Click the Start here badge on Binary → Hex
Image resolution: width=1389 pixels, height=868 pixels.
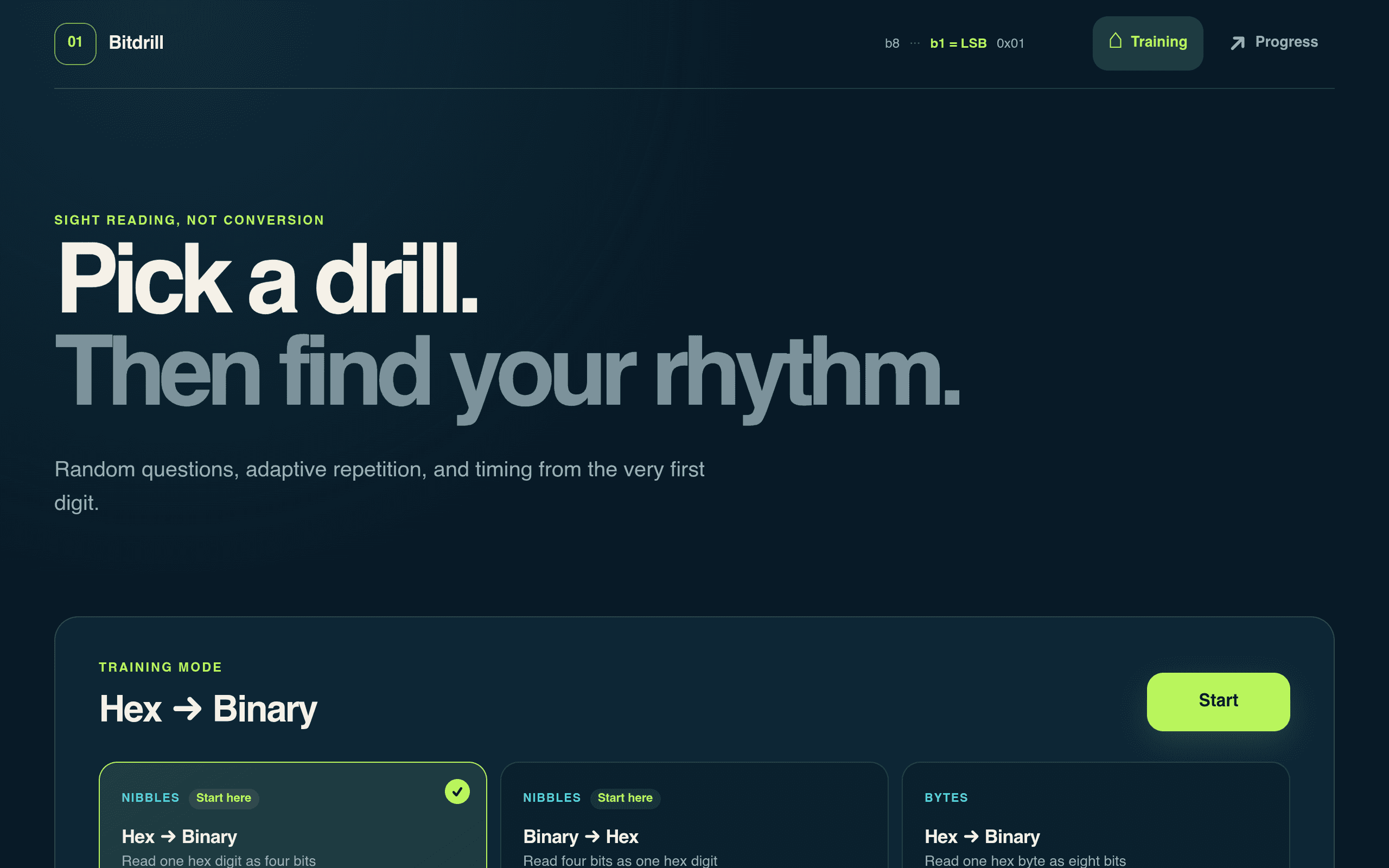[x=625, y=798]
